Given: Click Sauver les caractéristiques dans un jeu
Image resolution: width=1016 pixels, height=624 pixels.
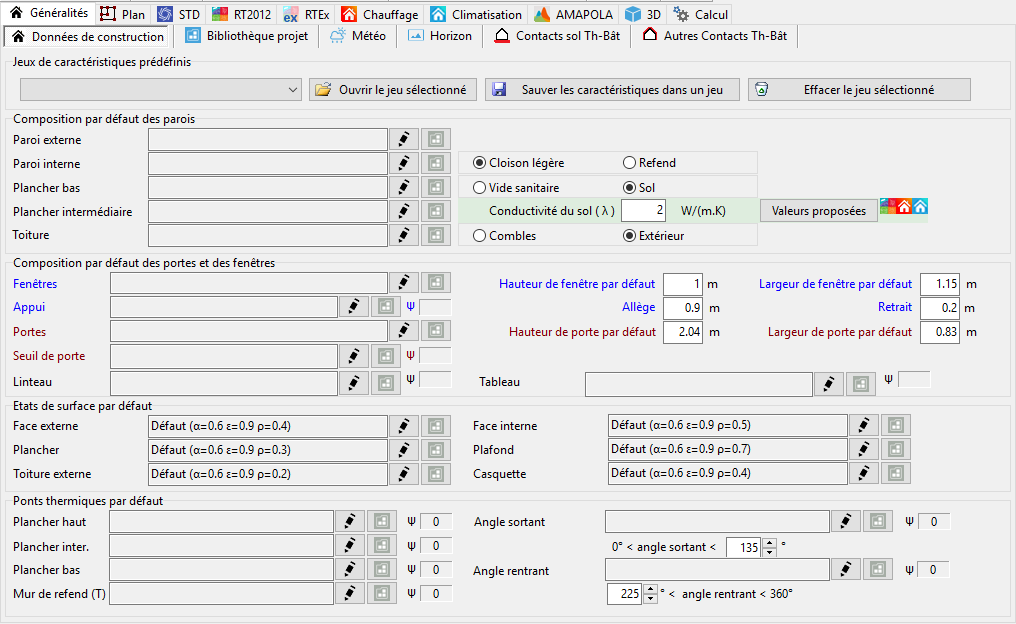Looking at the screenshot, I should 612,89.
